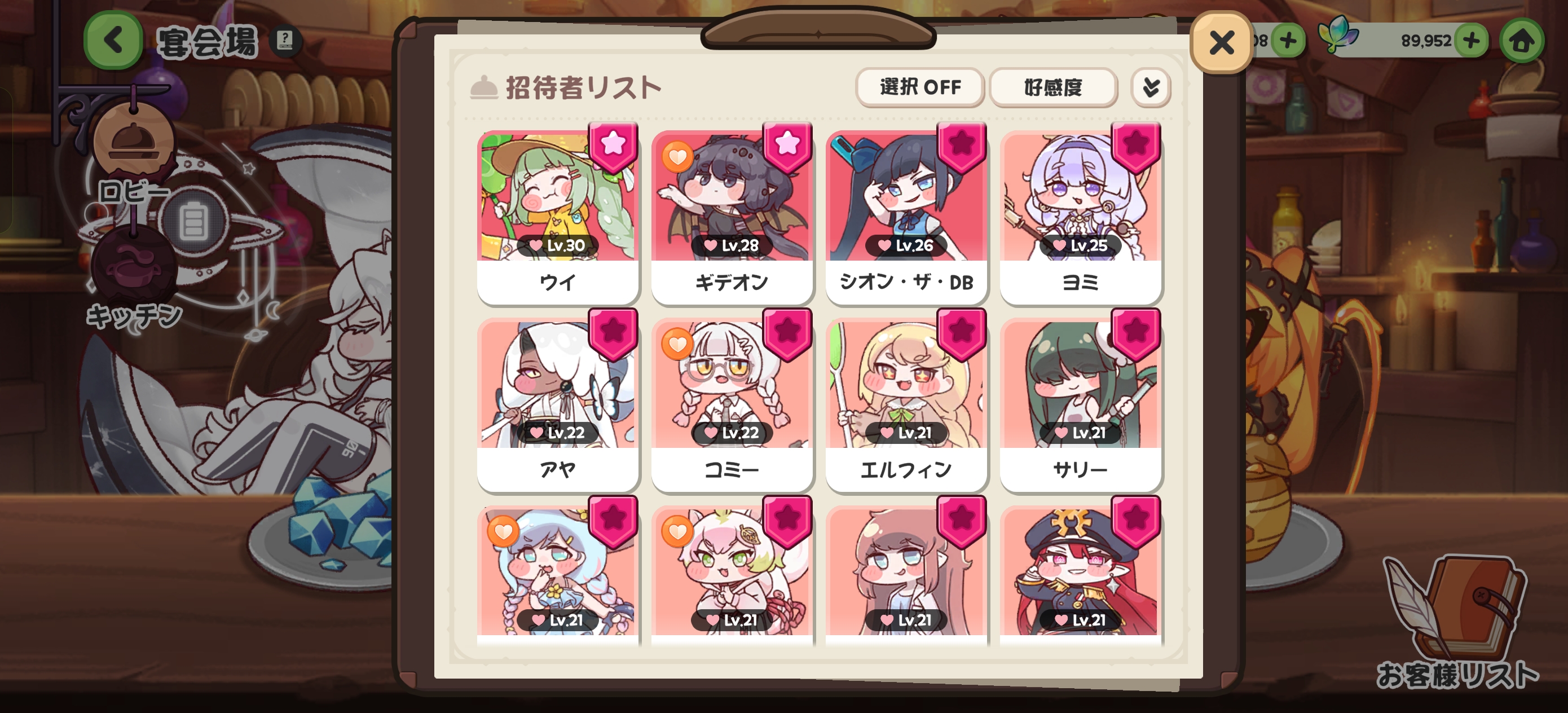
Task: Open the 好感度 sort dropdown
Action: (1053, 87)
